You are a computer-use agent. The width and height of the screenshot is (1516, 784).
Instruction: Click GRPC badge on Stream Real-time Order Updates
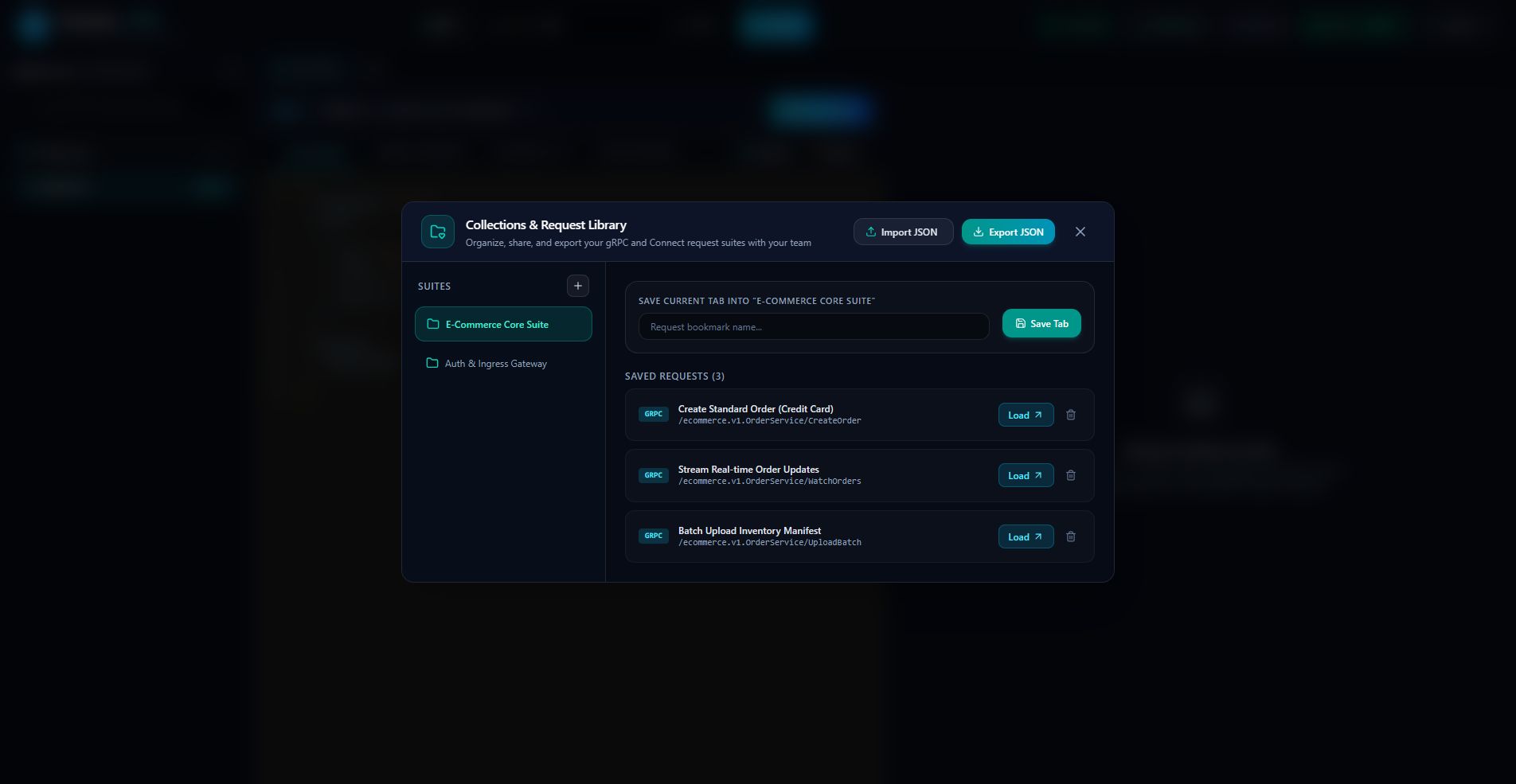pos(654,475)
